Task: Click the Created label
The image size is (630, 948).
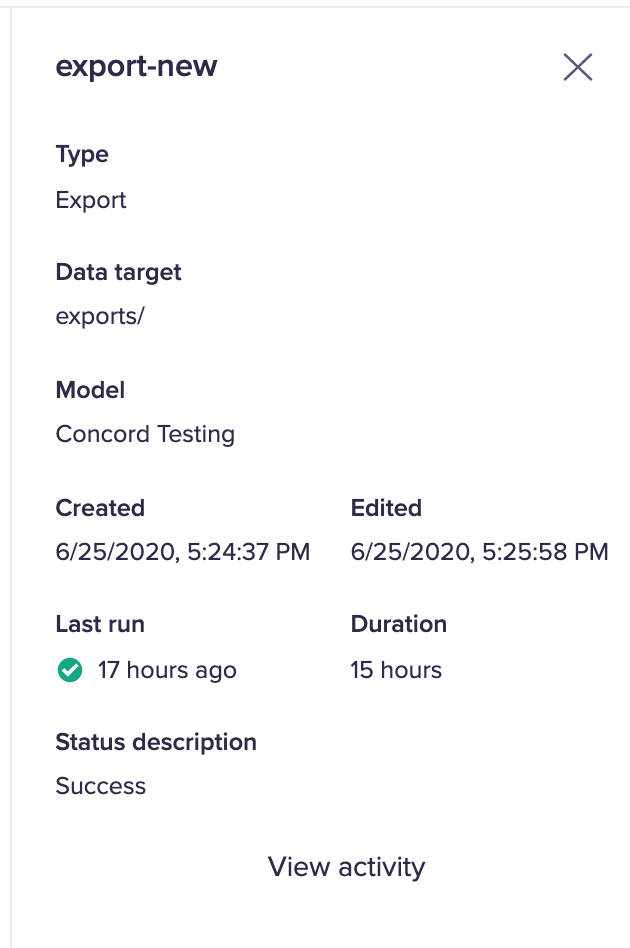Action: click(x=100, y=508)
